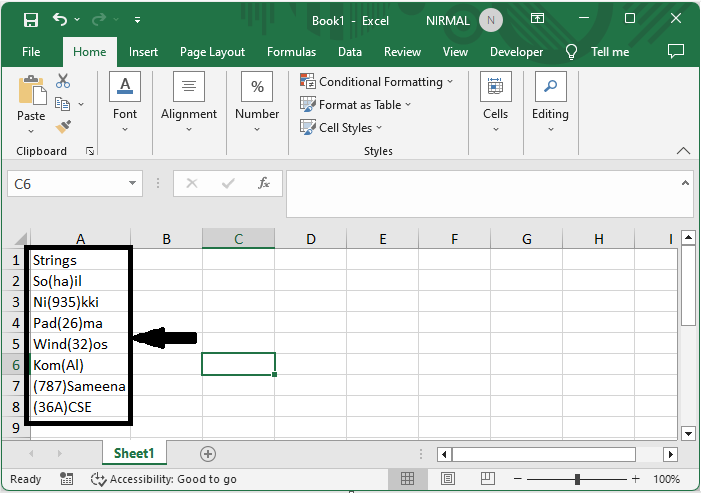Open Customize Quick Access Toolbar arrow
Image resolution: width=701 pixels, height=493 pixels.
(x=137, y=20)
